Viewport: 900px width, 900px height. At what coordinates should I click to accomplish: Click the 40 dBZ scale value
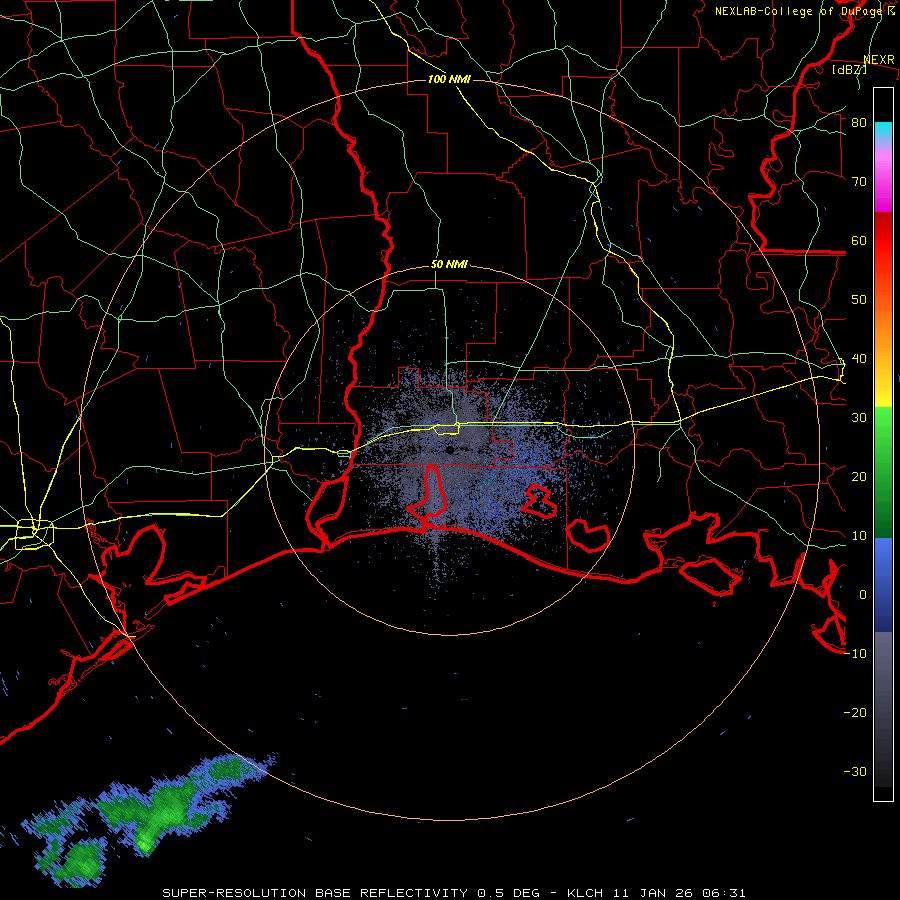click(859, 359)
